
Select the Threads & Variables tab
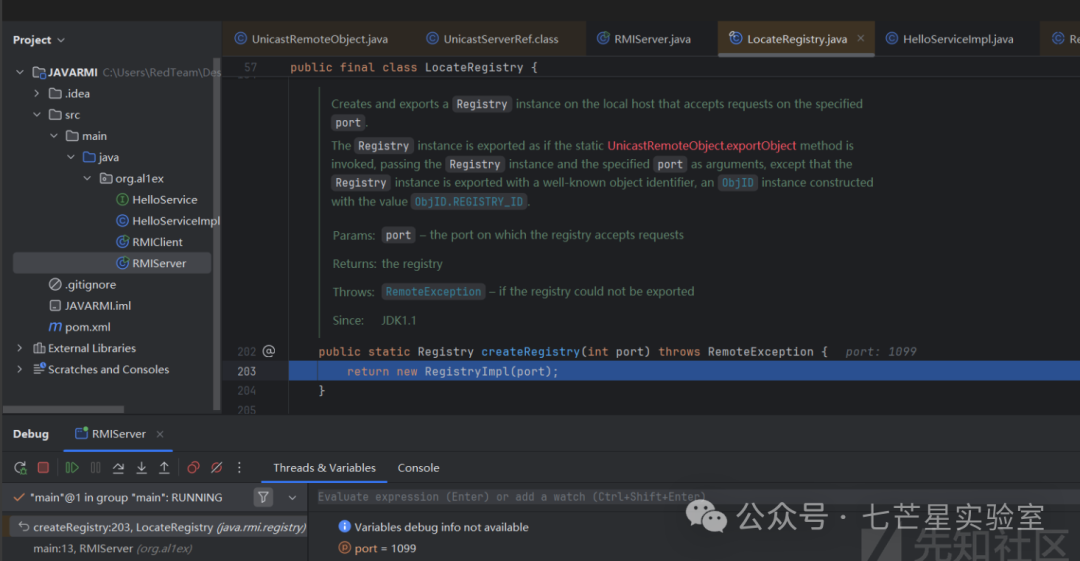pyautogui.click(x=324, y=467)
